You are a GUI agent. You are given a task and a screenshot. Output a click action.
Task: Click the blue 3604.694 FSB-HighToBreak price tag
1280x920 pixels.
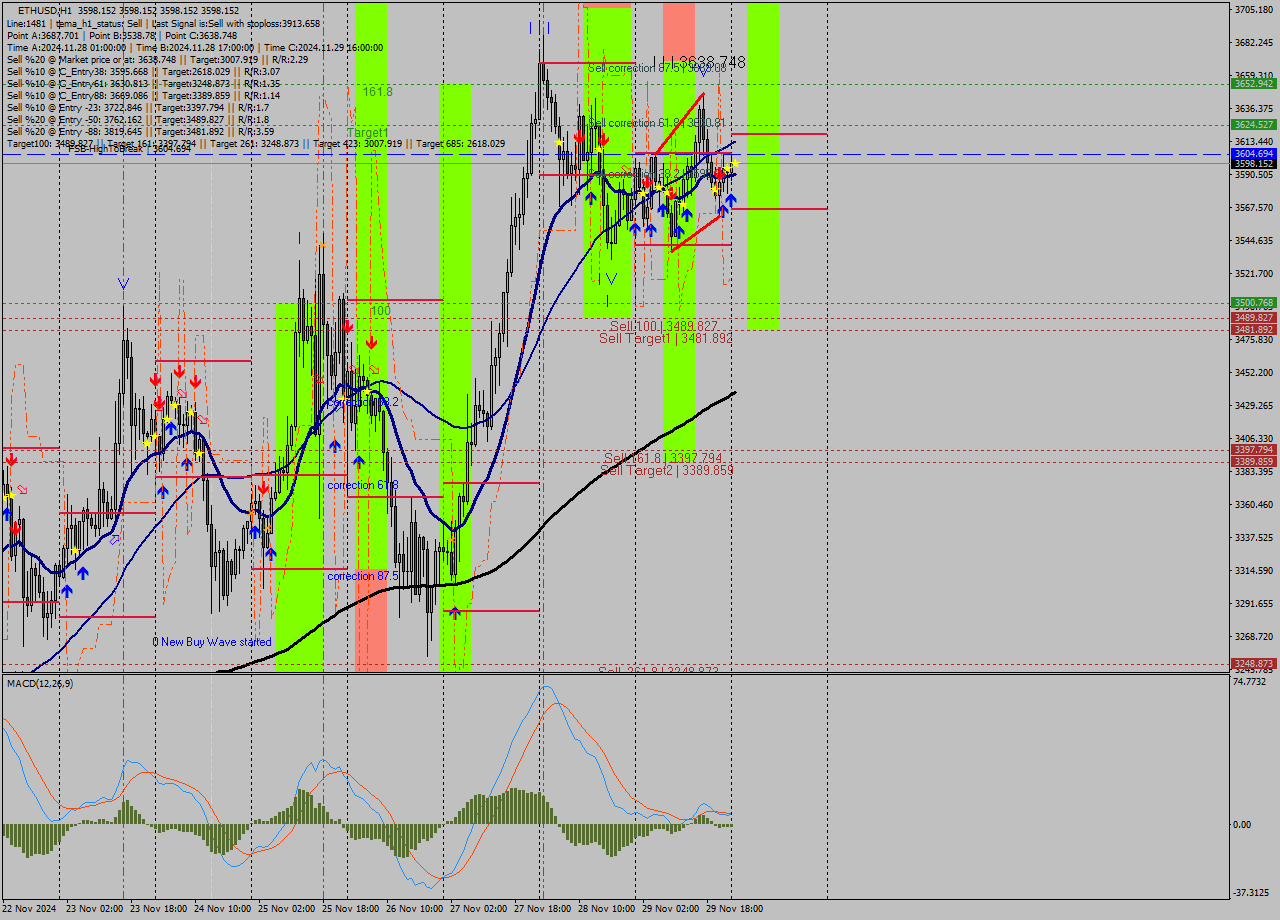[1251, 153]
